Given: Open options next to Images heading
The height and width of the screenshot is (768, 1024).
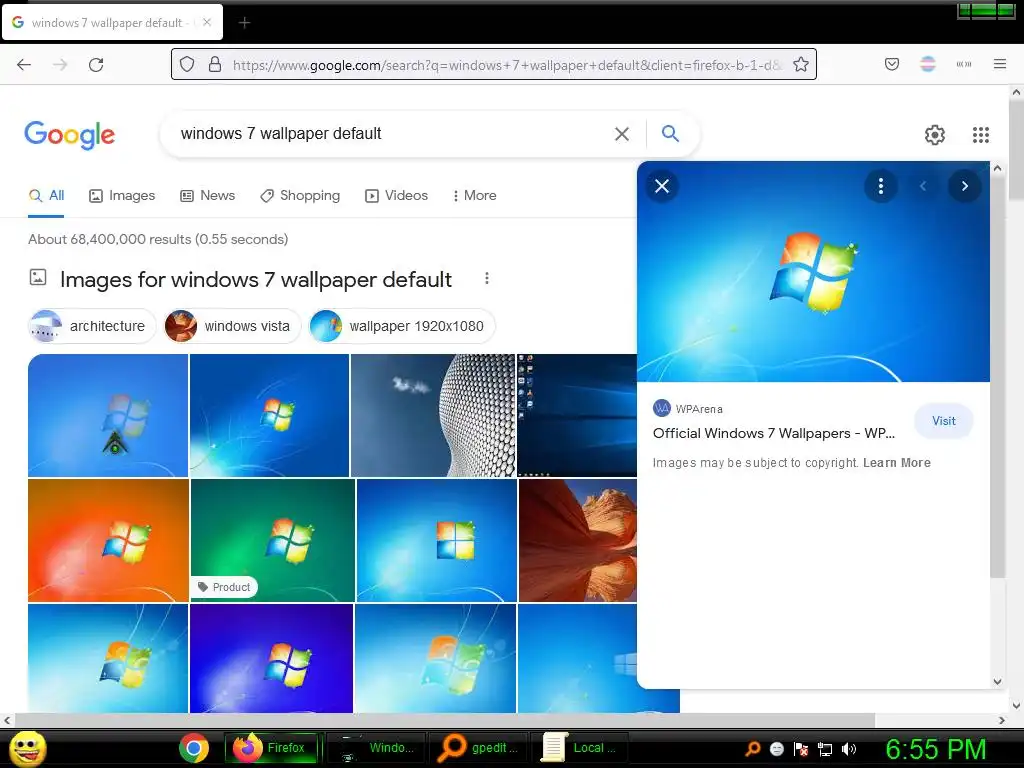Looking at the screenshot, I should coord(487,279).
